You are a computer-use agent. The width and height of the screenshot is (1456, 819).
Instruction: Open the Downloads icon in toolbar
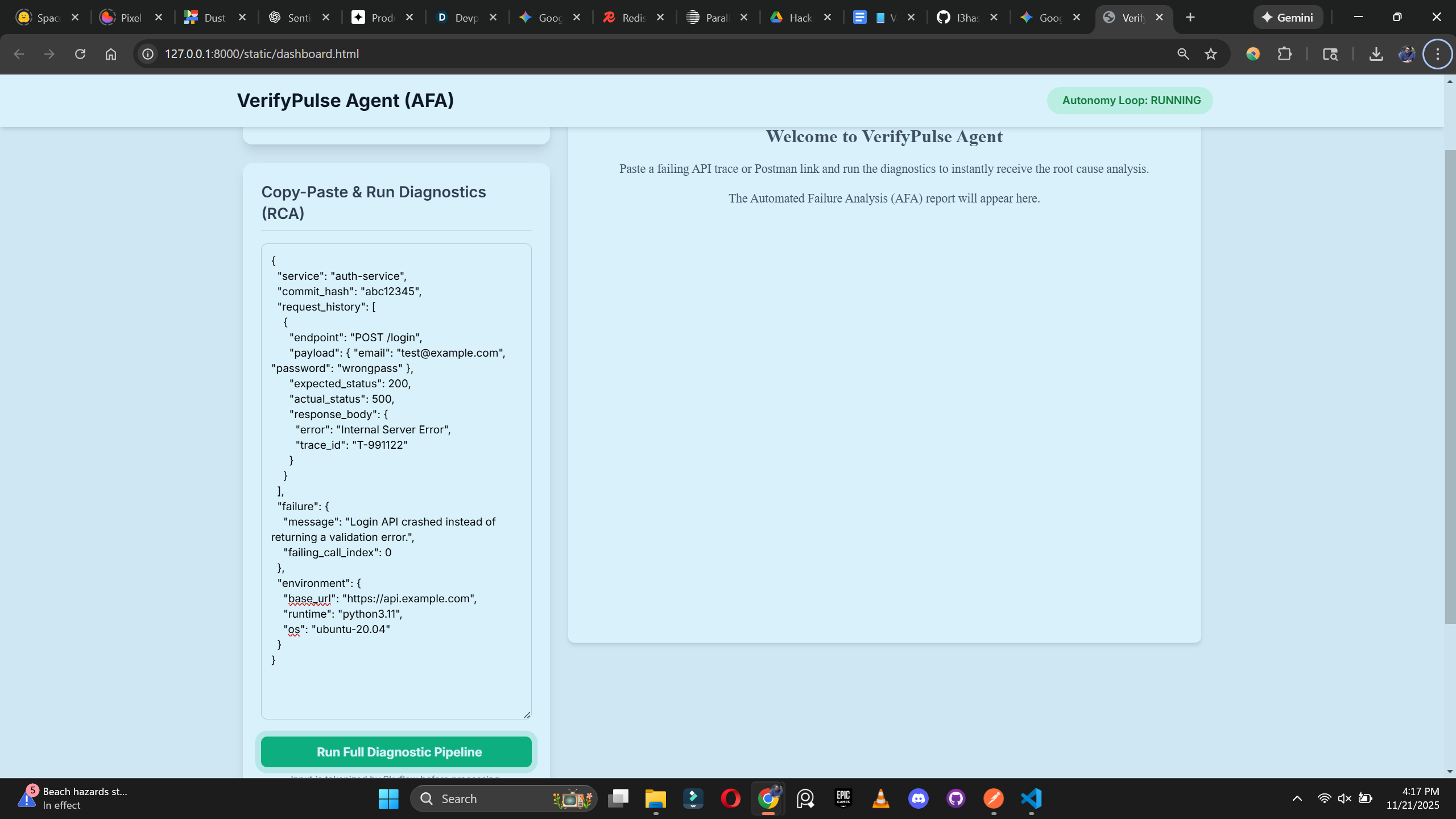[1376, 54]
